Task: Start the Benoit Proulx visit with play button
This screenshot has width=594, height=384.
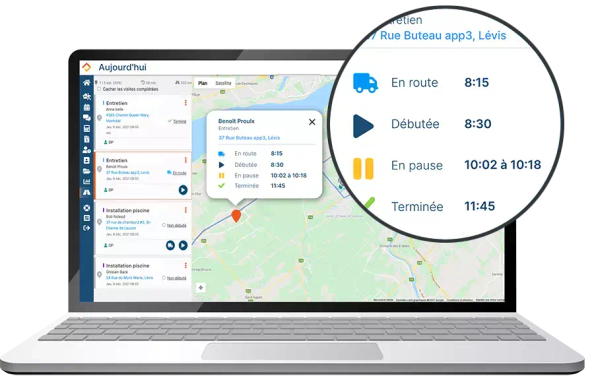Action: [183, 190]
